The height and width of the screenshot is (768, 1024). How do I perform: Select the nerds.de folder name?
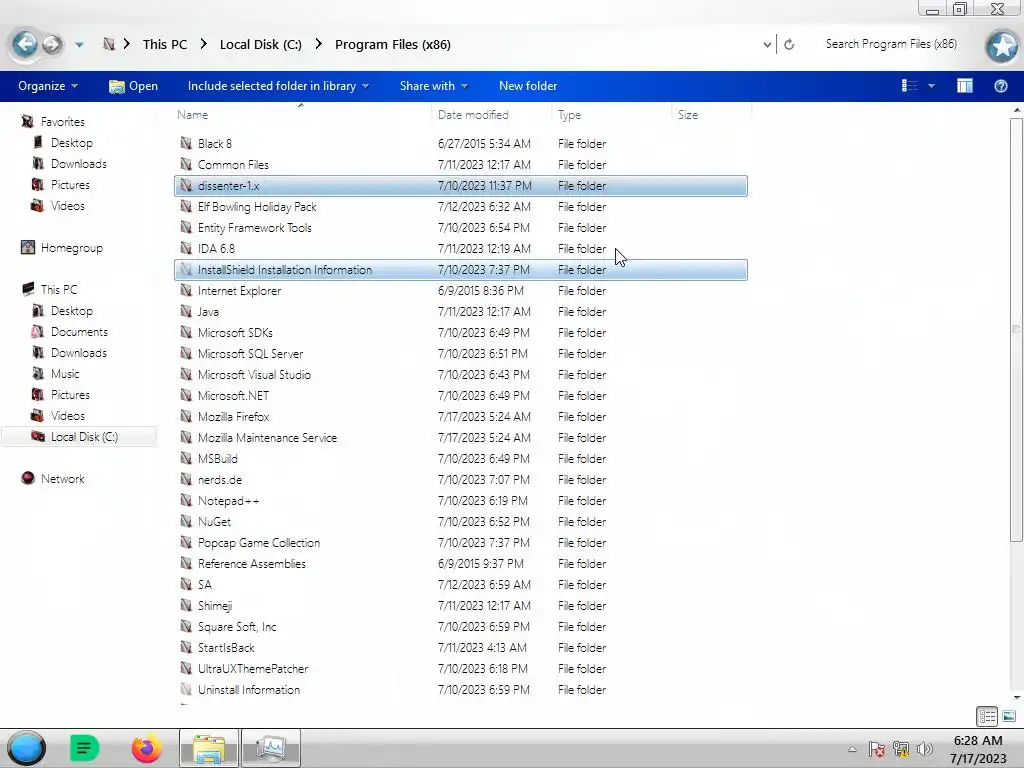[219, 479]
